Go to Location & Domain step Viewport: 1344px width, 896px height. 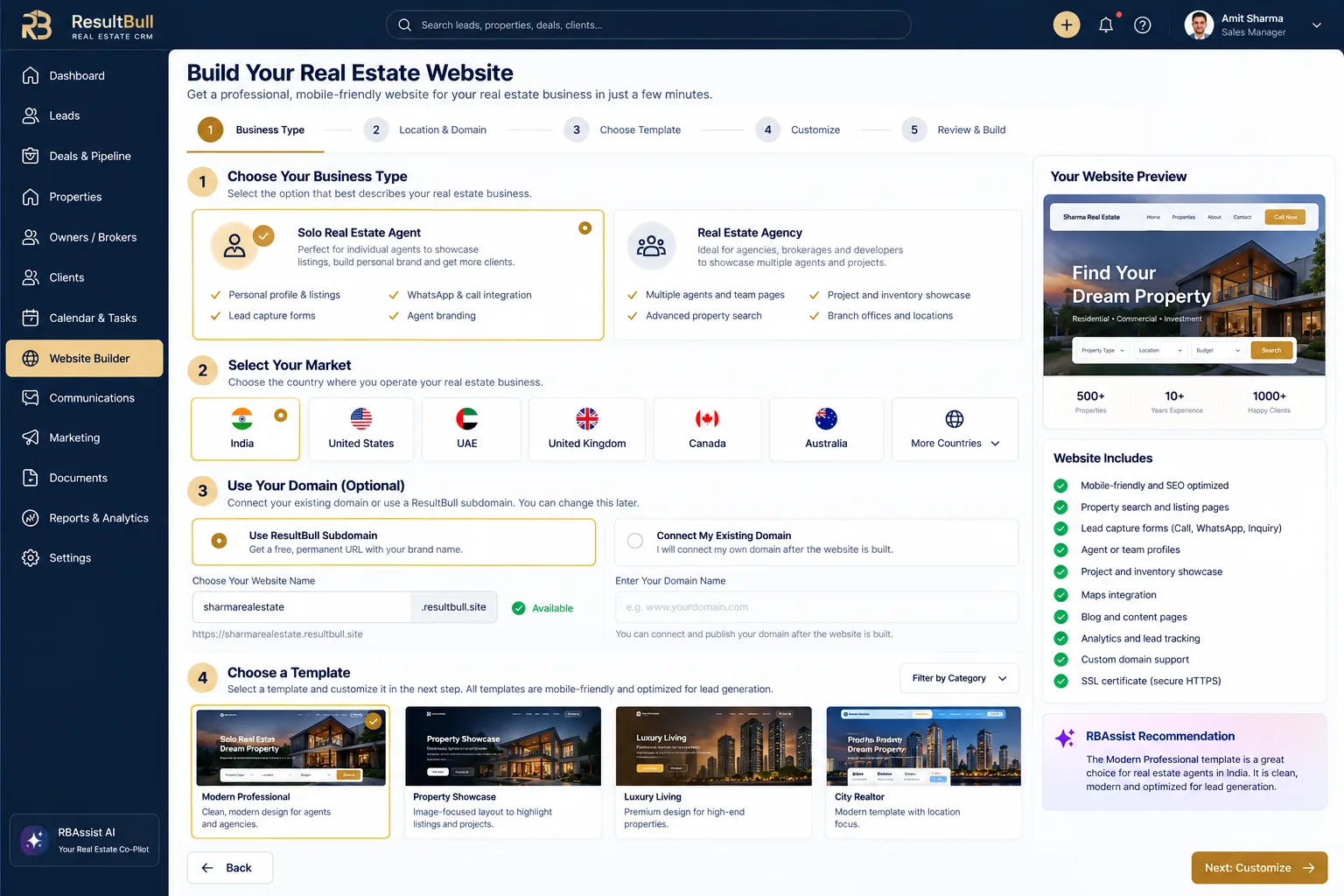[x=425, y=130]
